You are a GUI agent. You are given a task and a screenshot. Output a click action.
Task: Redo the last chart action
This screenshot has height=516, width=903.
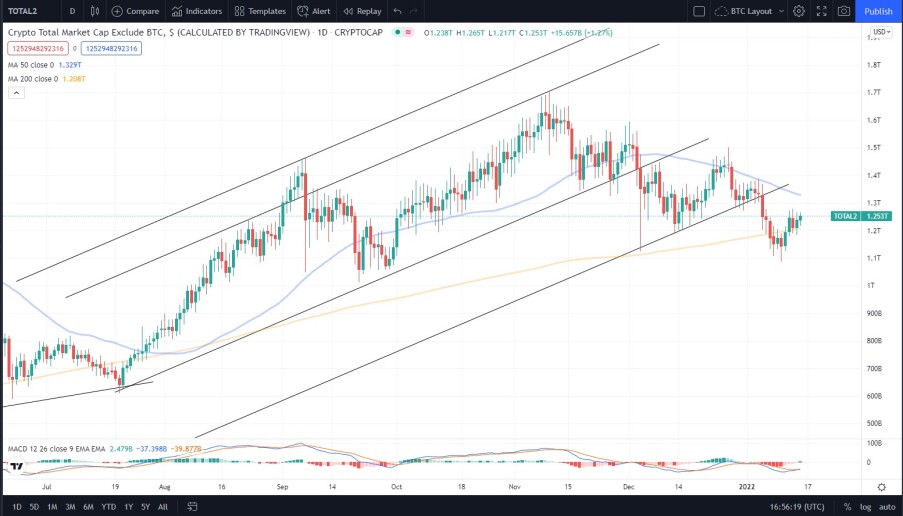(414, 11)
